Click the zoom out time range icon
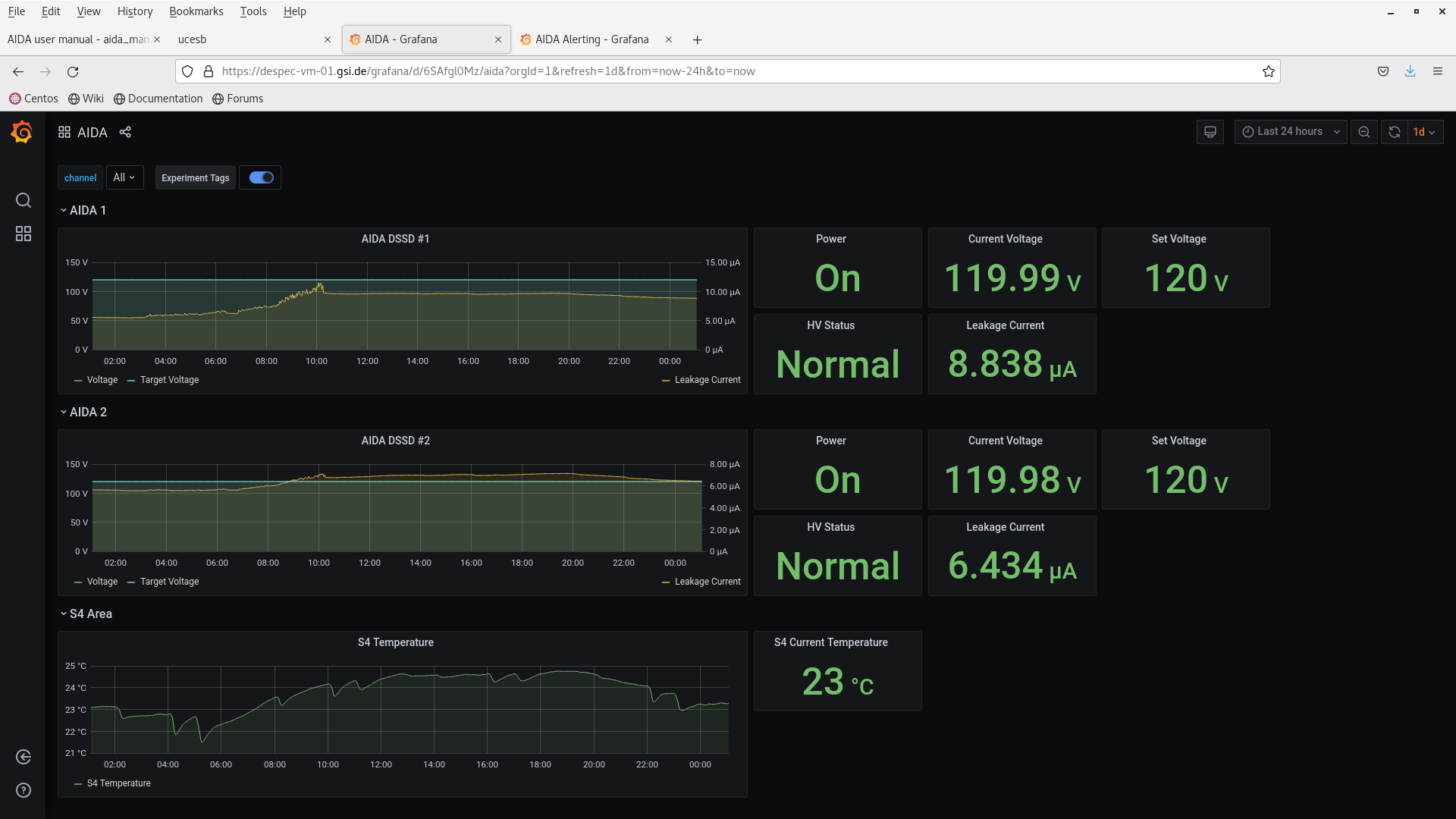Image resolution: width=1456 pixels, height=819 pixels. 1363,132
